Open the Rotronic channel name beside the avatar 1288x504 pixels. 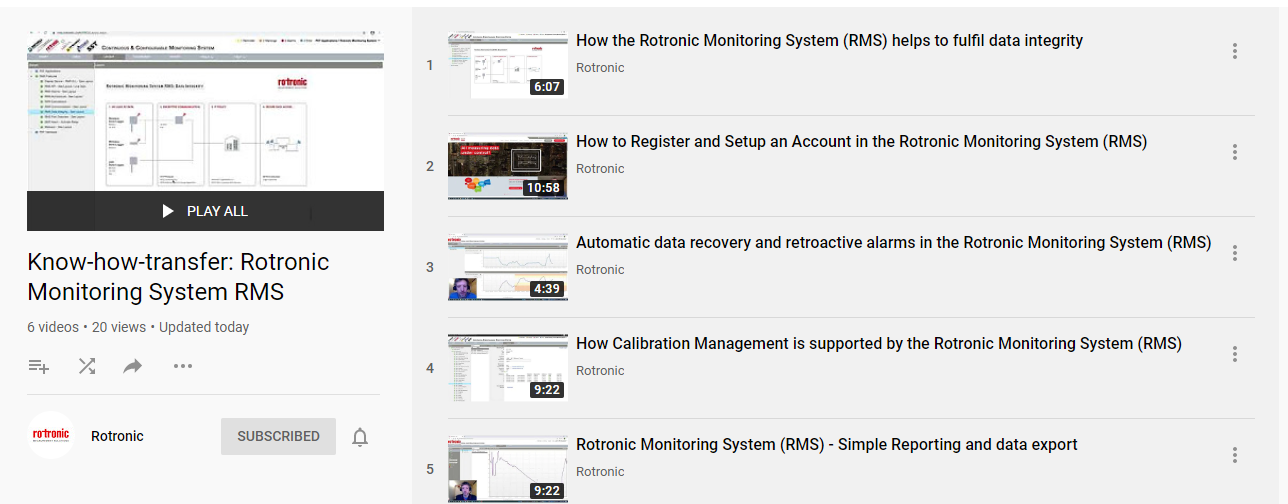117,436
